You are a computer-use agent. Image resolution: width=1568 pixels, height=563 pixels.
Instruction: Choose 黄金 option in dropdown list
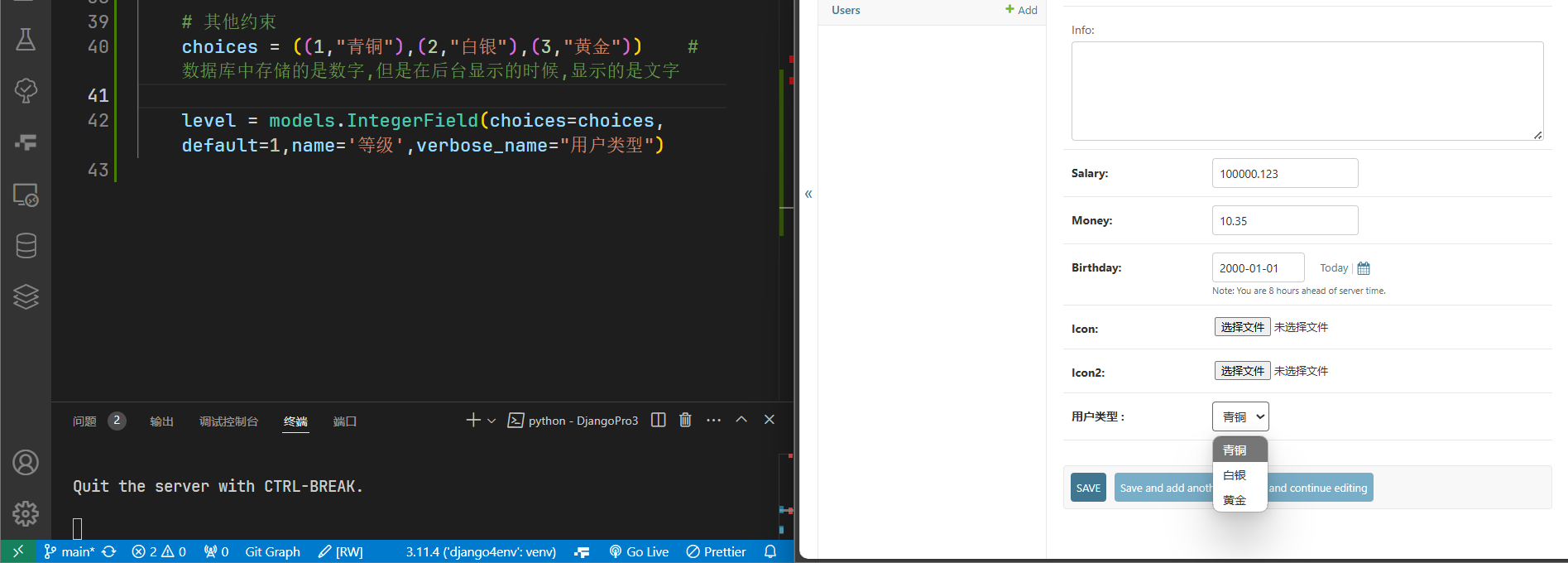click(x=1235, y=500)
